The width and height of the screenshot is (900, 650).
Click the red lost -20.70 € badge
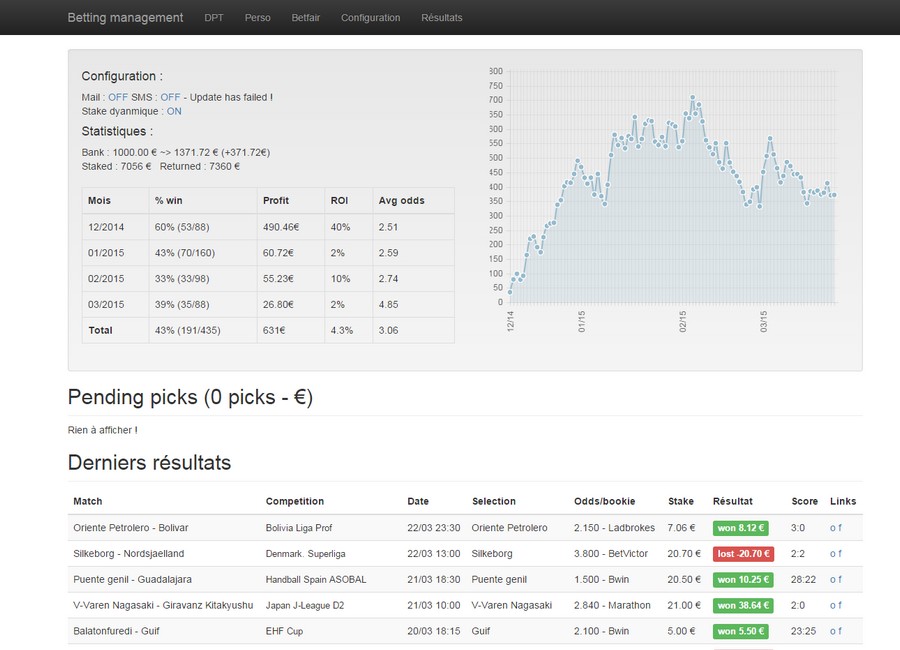pyautogui.click(x=743, y=554)
